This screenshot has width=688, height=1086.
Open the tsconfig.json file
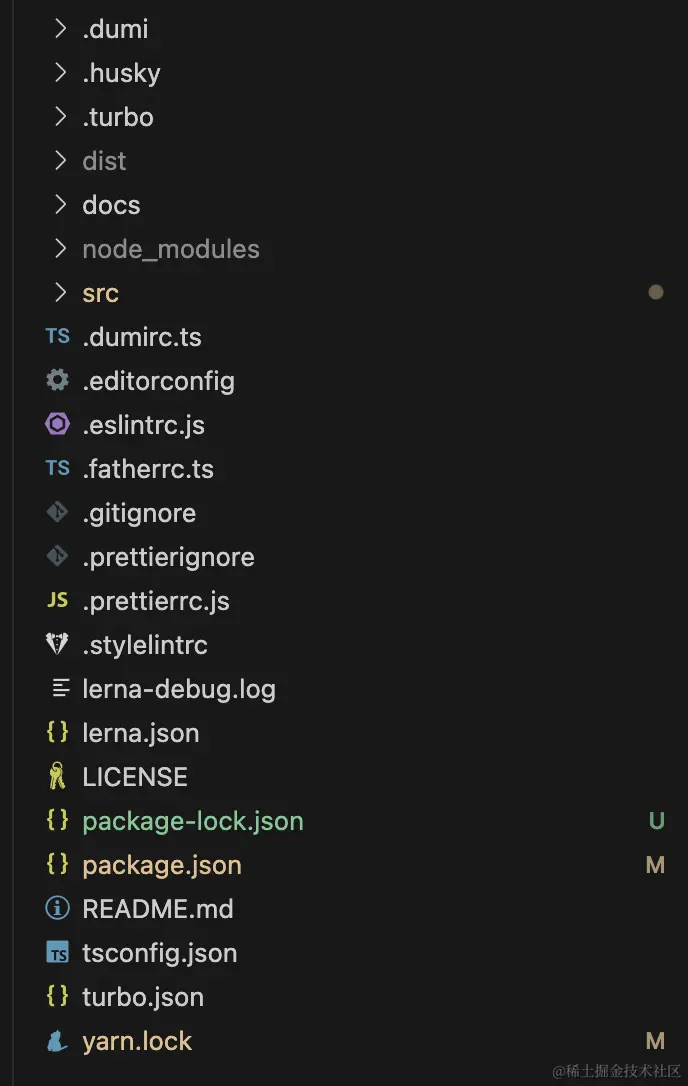coord(160,953)
